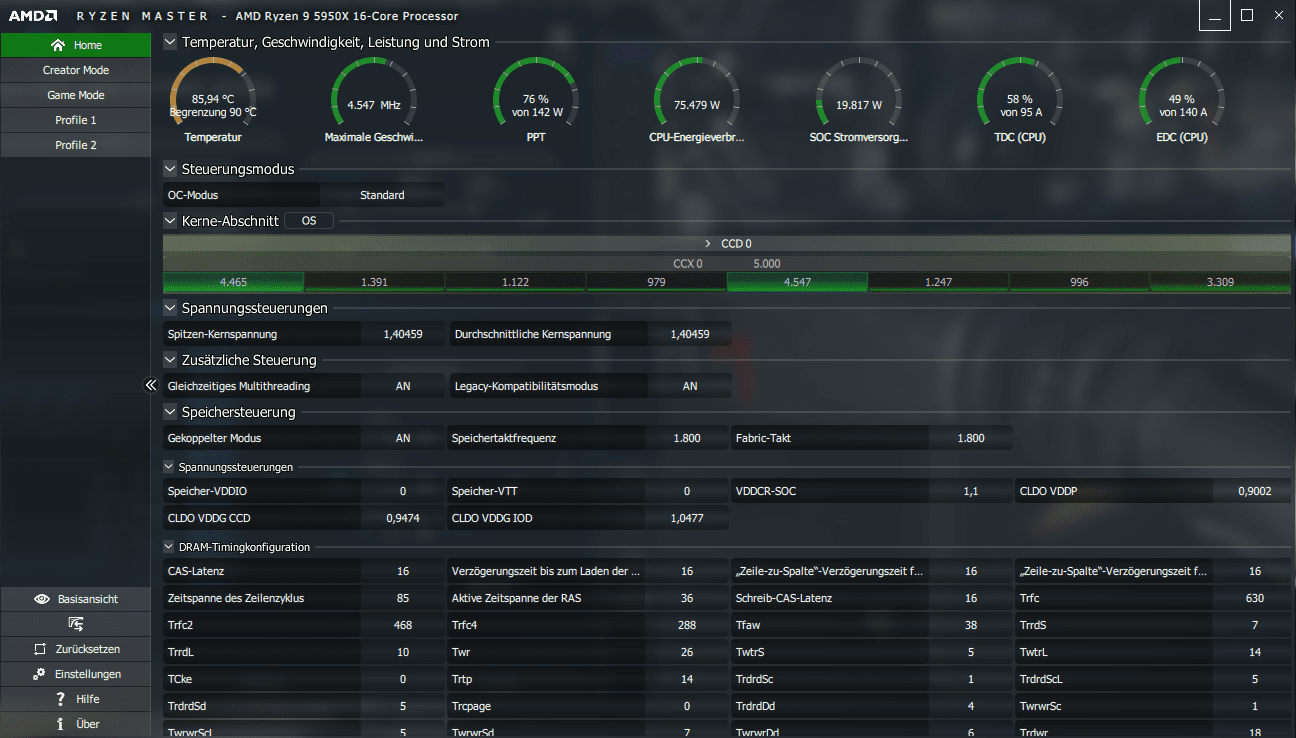The height and width of the screenshot is (738, 1296).
Task: Collapse upper Spannungssteuerungen section
Action: pyautogui.click(x=170, y=308)
